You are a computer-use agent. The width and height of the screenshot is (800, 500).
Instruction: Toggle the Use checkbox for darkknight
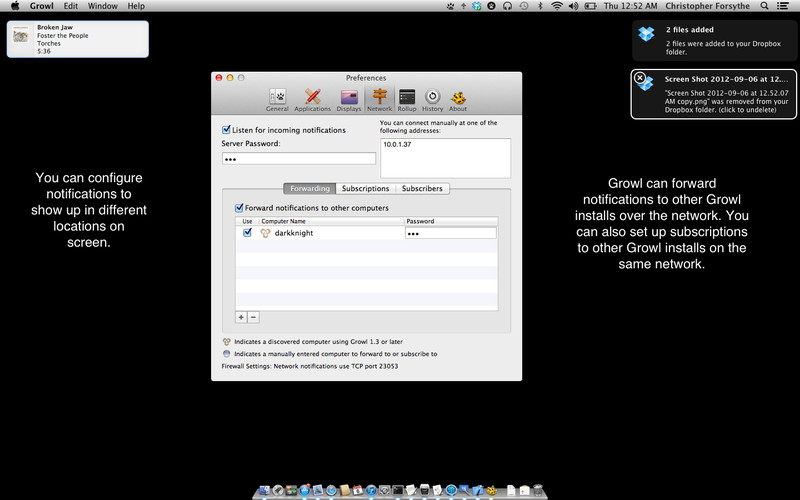tap(248, 232)
